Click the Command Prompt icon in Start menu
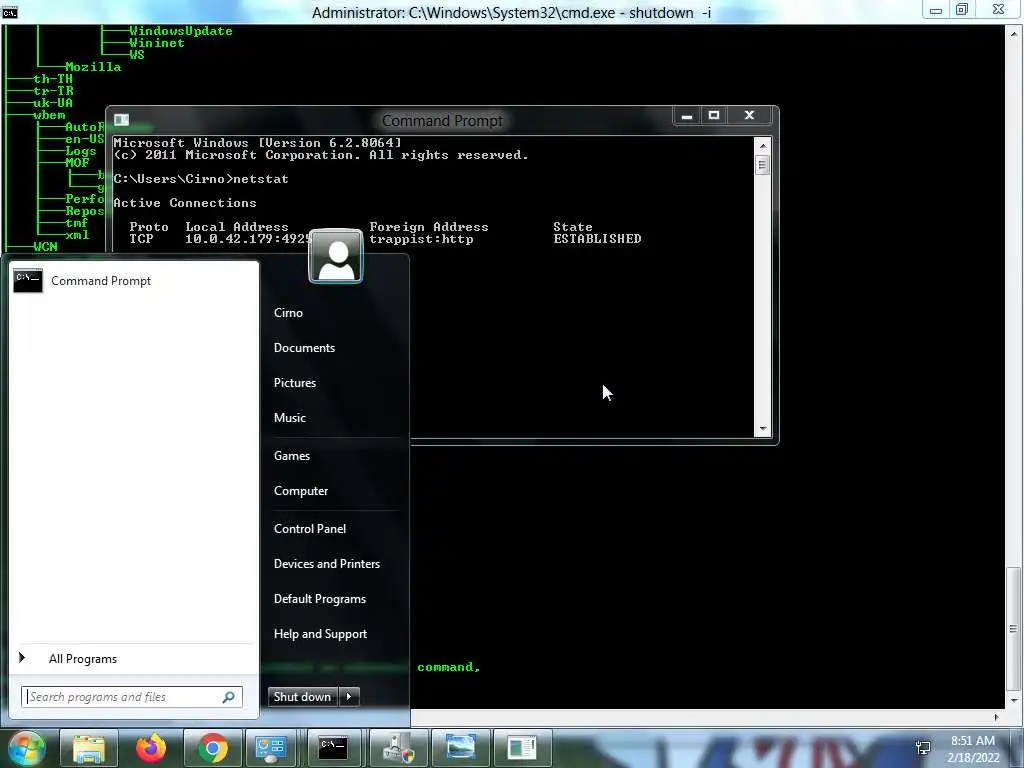This screenshot has width=1024, height=768. coord(28,280)
